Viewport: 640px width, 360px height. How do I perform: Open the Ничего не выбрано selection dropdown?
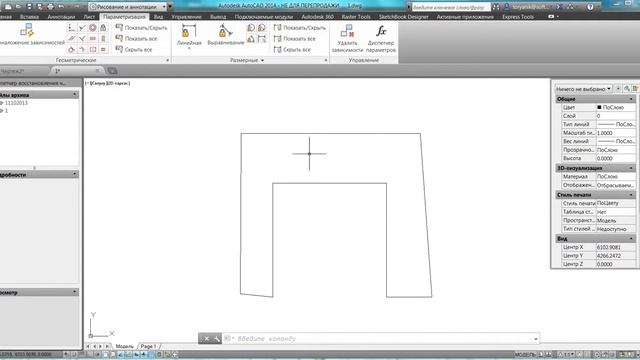point(583,89)
